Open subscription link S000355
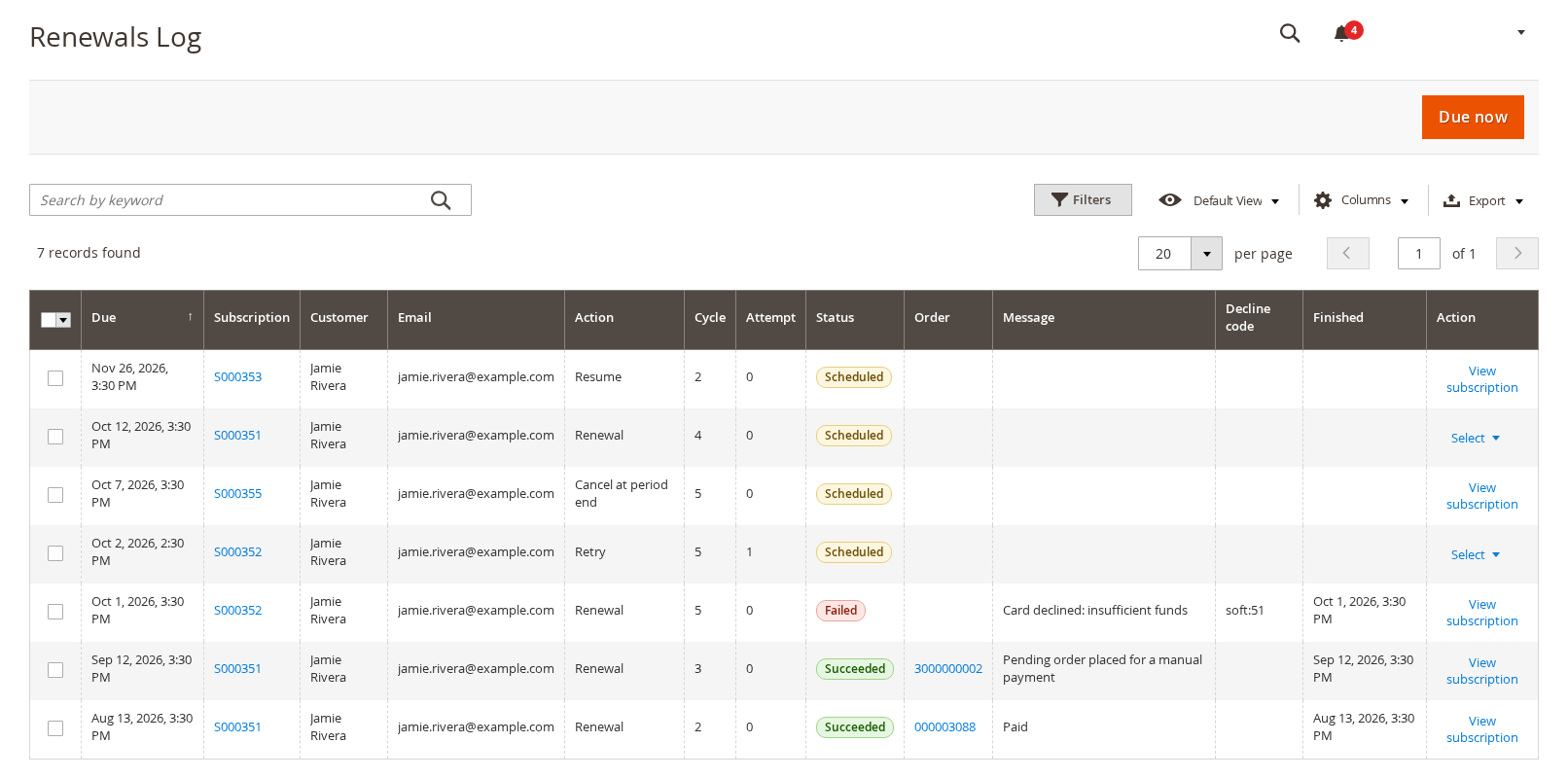 pos(237,494)
